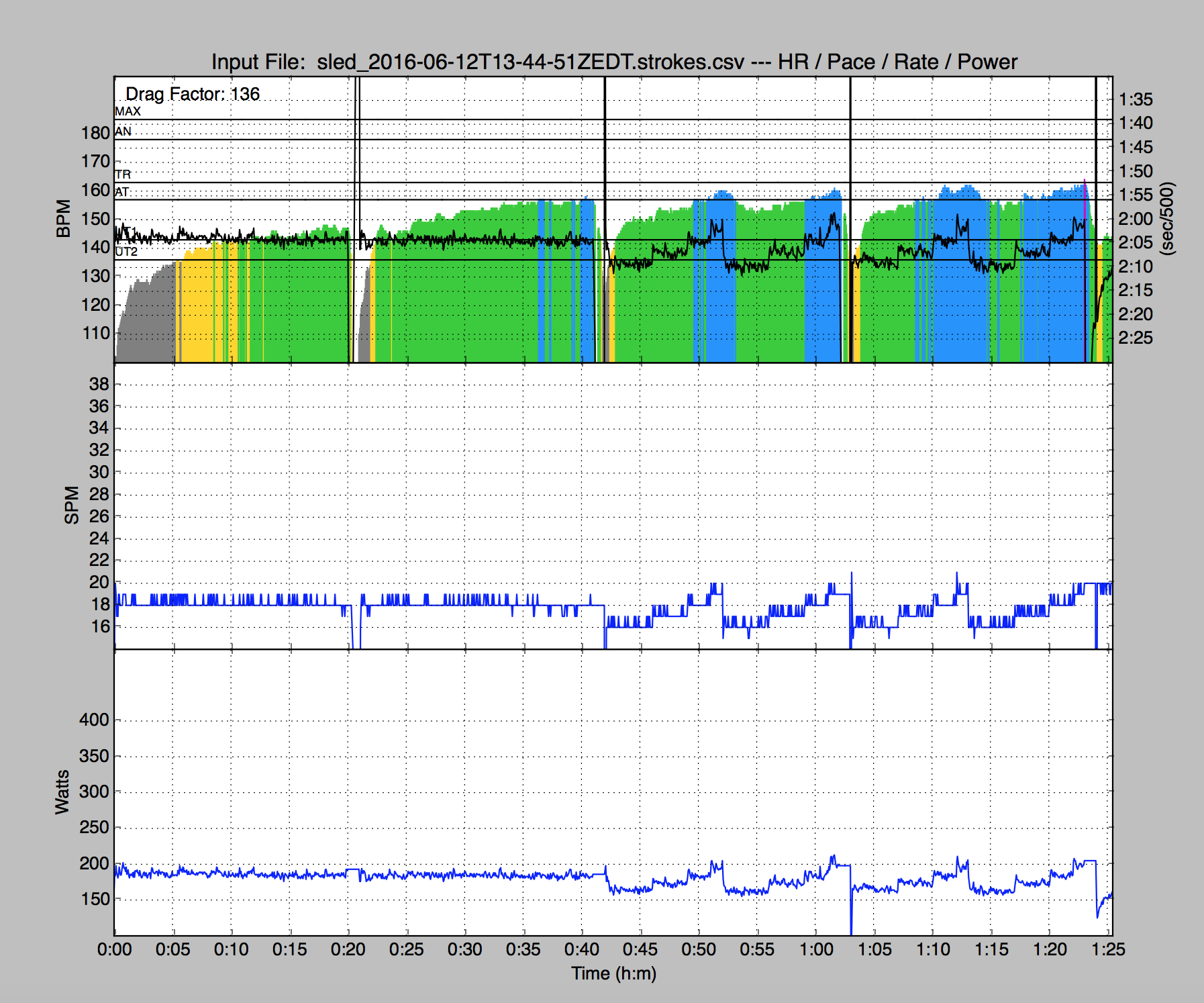Click the UT2 zone label
Image resolution: width=1204 pixels, height=1003 pixels.
(x=126, y=252)
